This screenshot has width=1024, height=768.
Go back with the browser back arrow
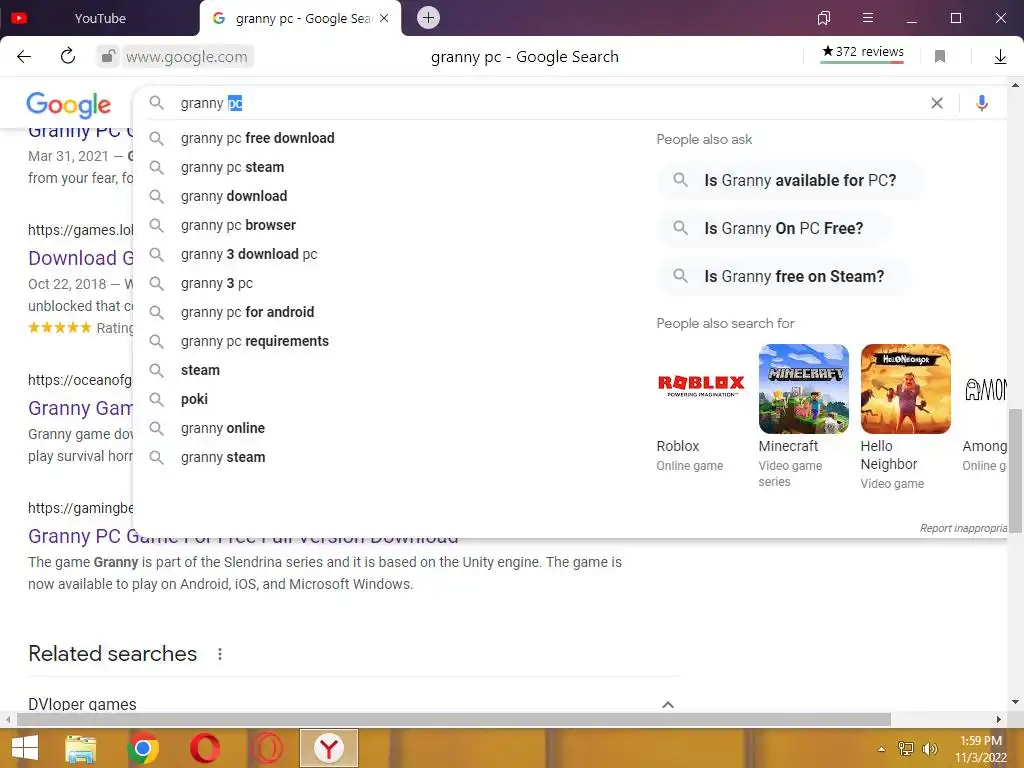click(24, 57)
